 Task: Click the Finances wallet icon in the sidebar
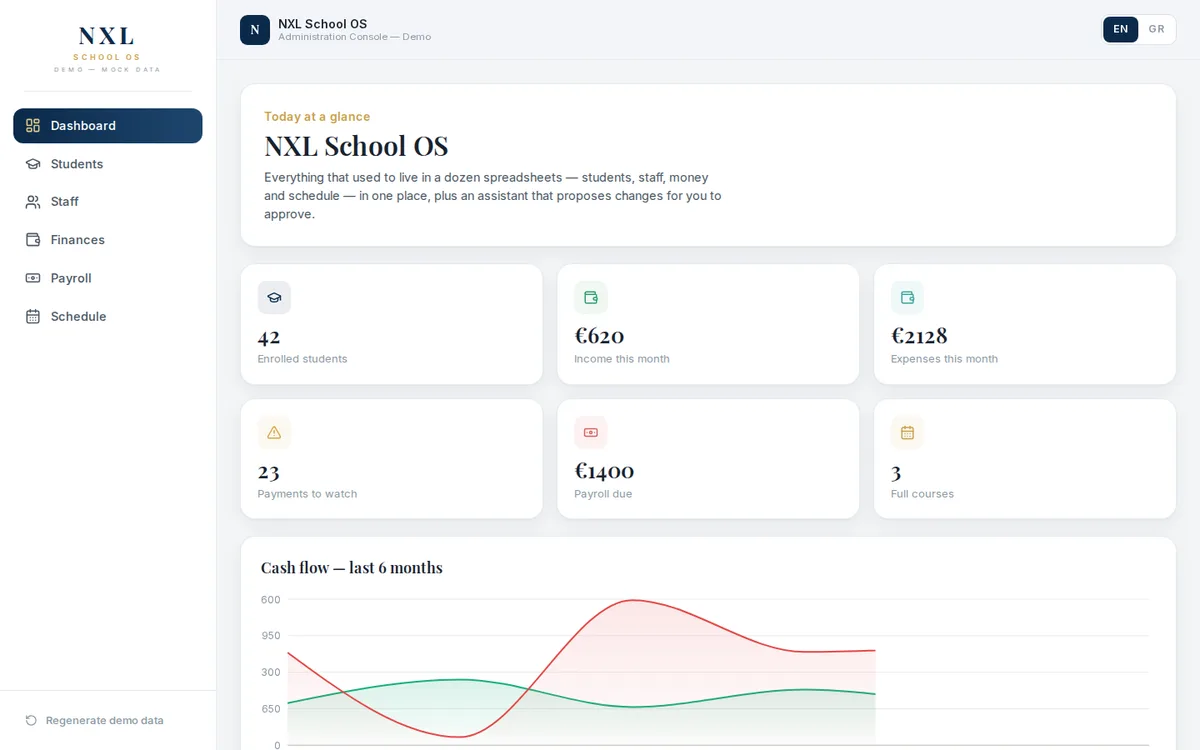tap(33, 240)
